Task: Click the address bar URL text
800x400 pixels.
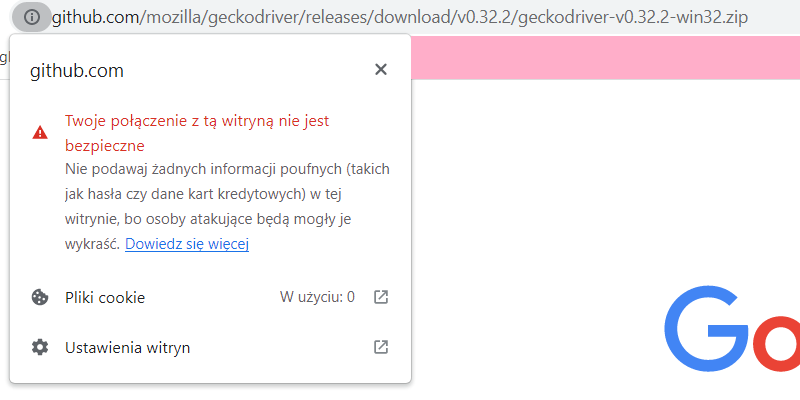Action: point(401,18)
